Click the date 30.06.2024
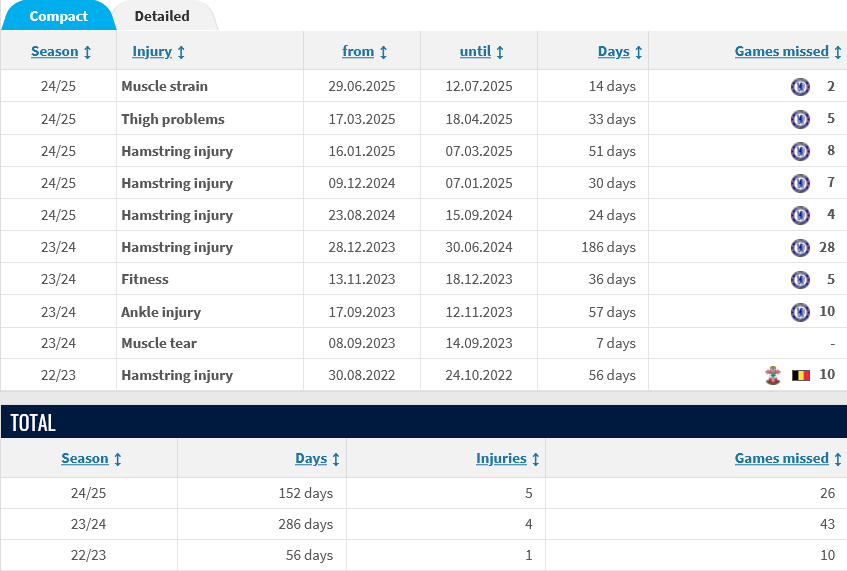Screen dimensions: 847x571 pos(479,247)
